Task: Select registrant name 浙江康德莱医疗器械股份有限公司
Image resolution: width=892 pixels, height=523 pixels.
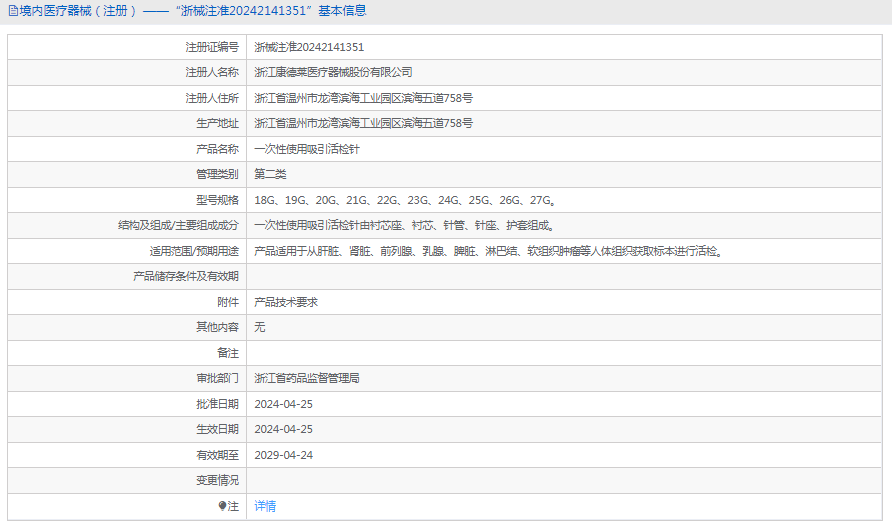Action: pos(333,72)
